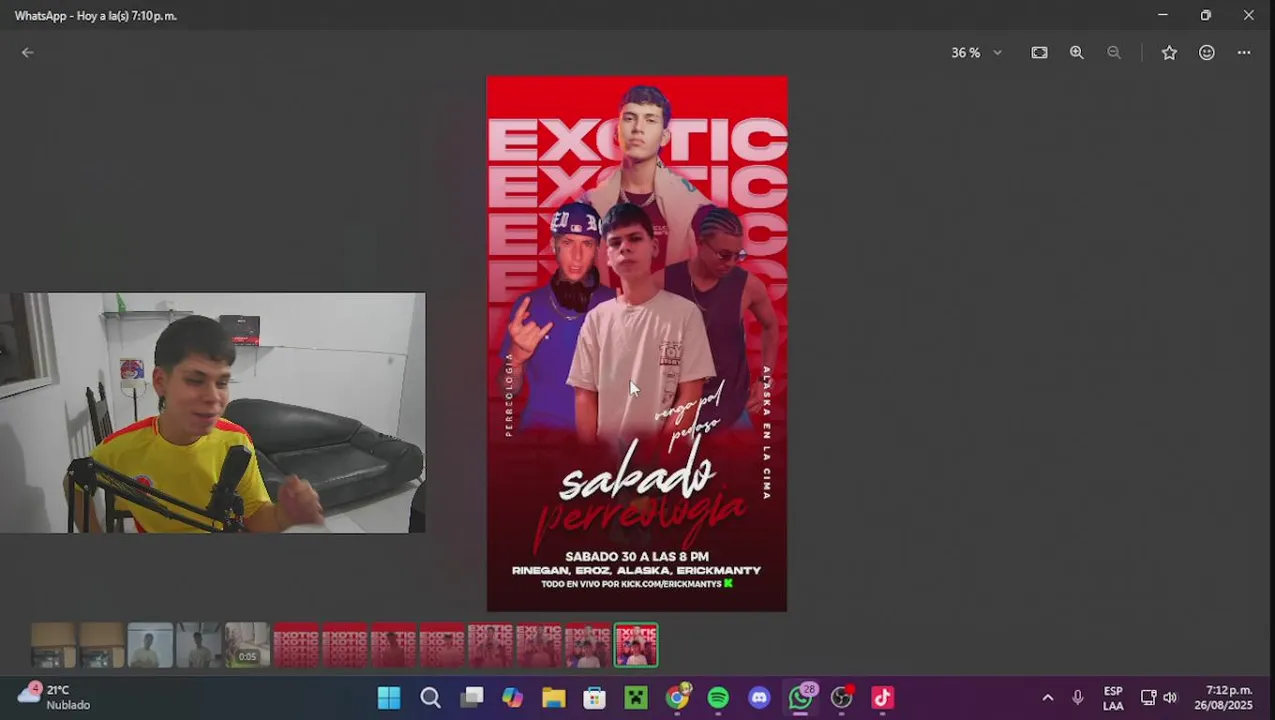This screenshot has height=720, width=1275.
Task: Zoom out of the image
Action: [1113, 53]
